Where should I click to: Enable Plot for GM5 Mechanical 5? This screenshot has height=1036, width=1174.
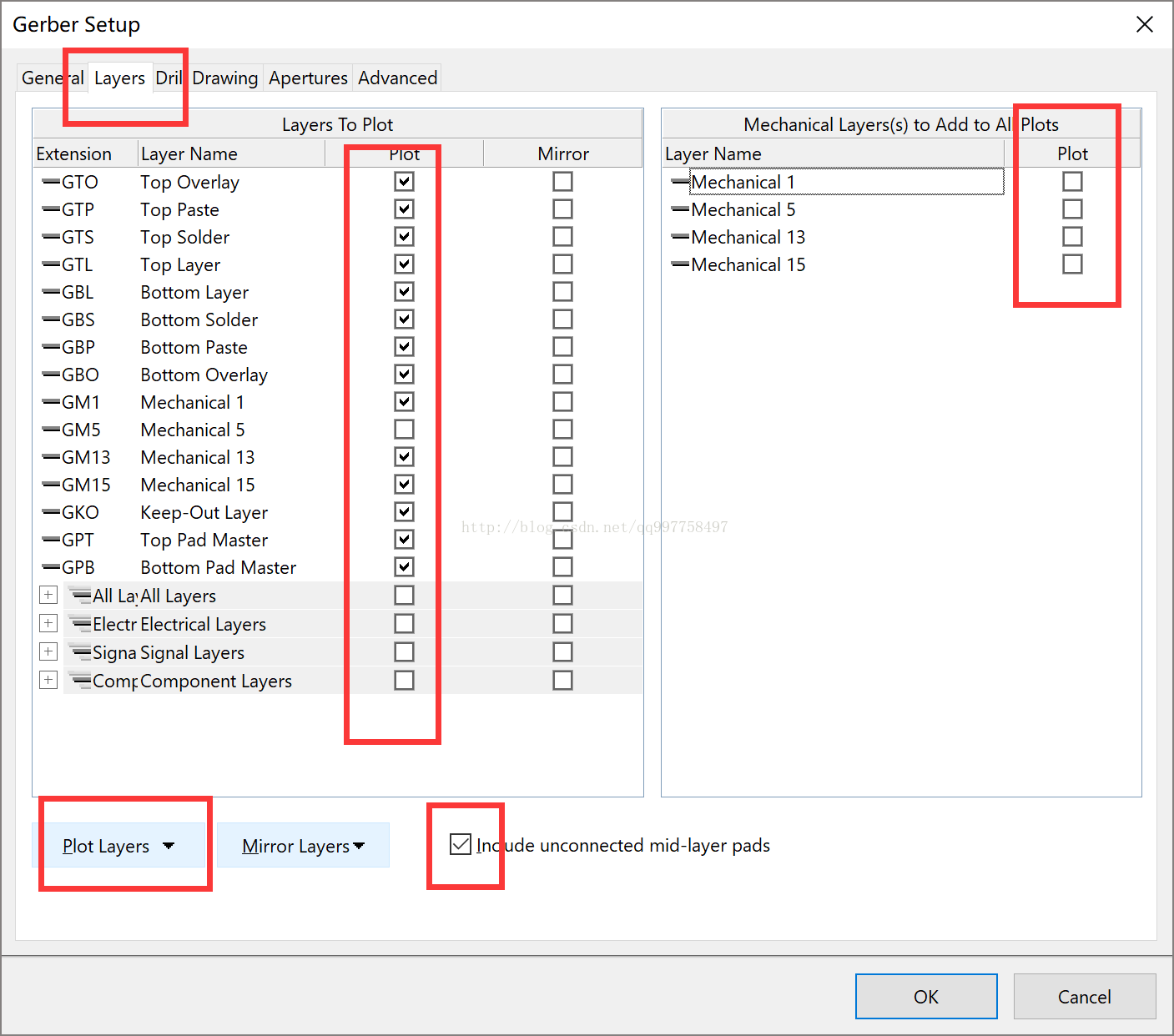(x=404, y=429)
